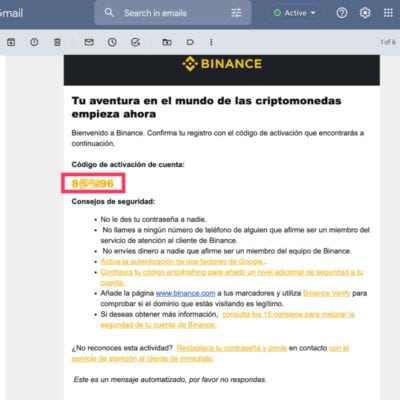This screenshot has width=400, height=400.
Task: Archive this email
Action: [11, 42]
